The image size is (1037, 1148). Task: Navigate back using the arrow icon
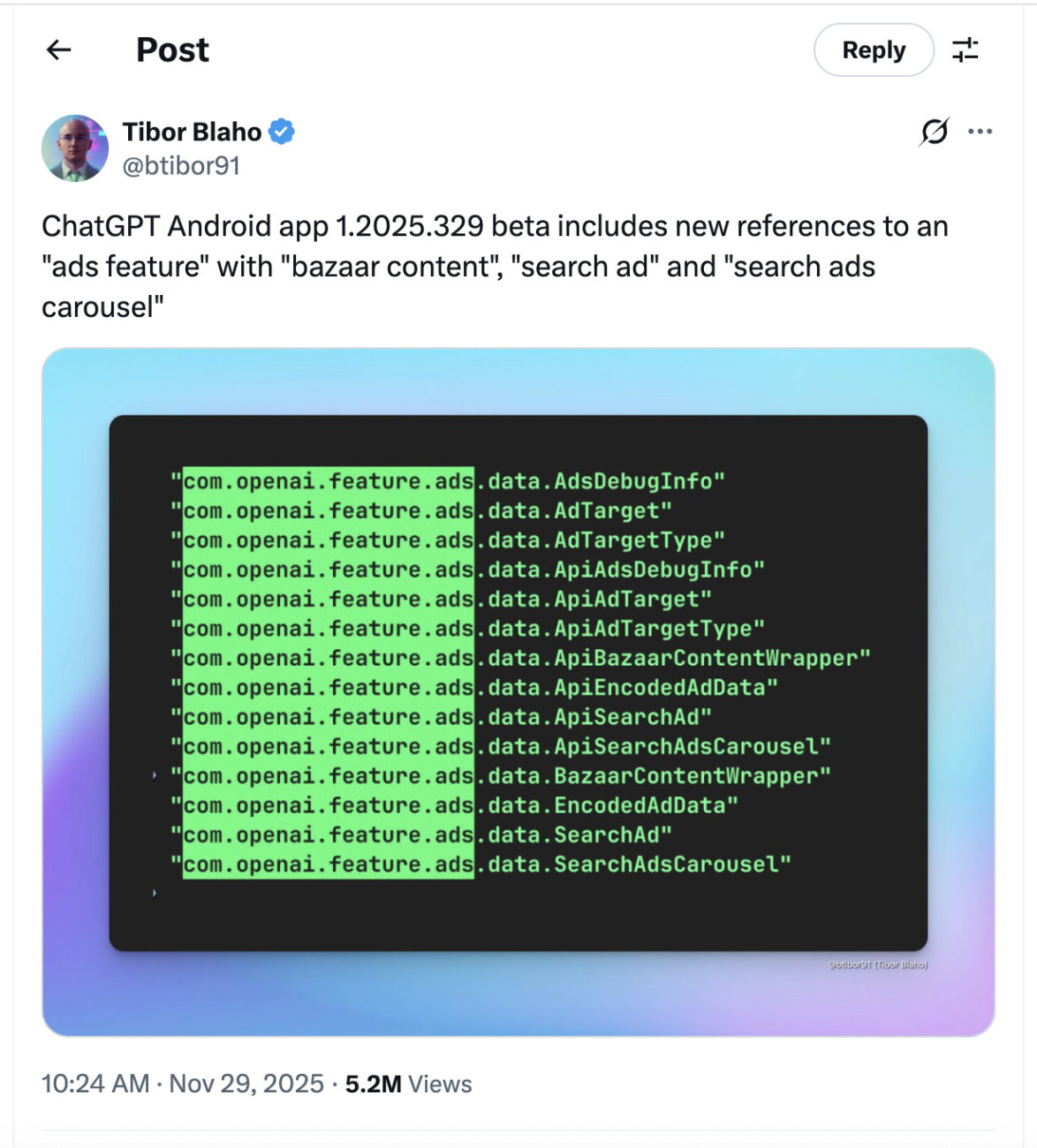click(x=57, y=50)
